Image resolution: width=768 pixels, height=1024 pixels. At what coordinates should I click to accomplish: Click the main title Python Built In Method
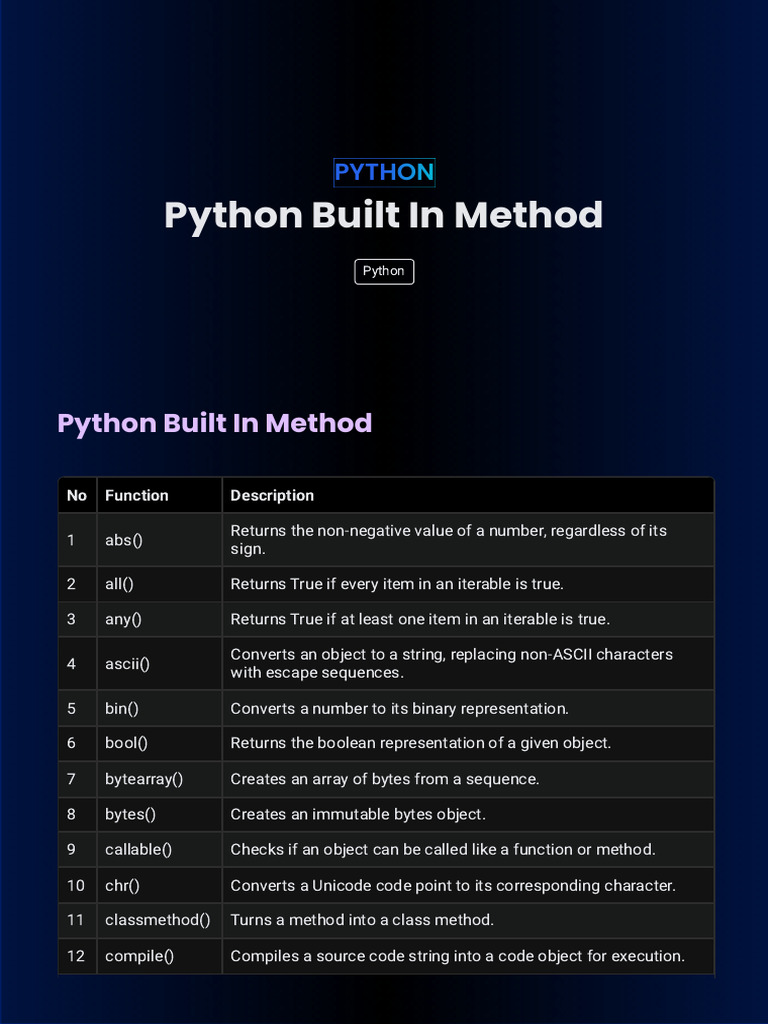[384, 215]
